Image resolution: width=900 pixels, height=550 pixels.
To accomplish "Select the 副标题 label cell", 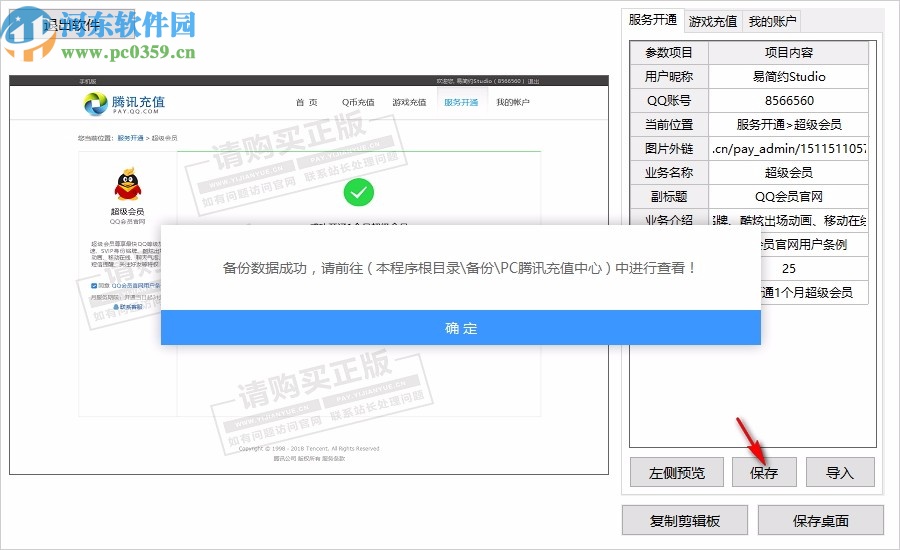I will (669, 197).
